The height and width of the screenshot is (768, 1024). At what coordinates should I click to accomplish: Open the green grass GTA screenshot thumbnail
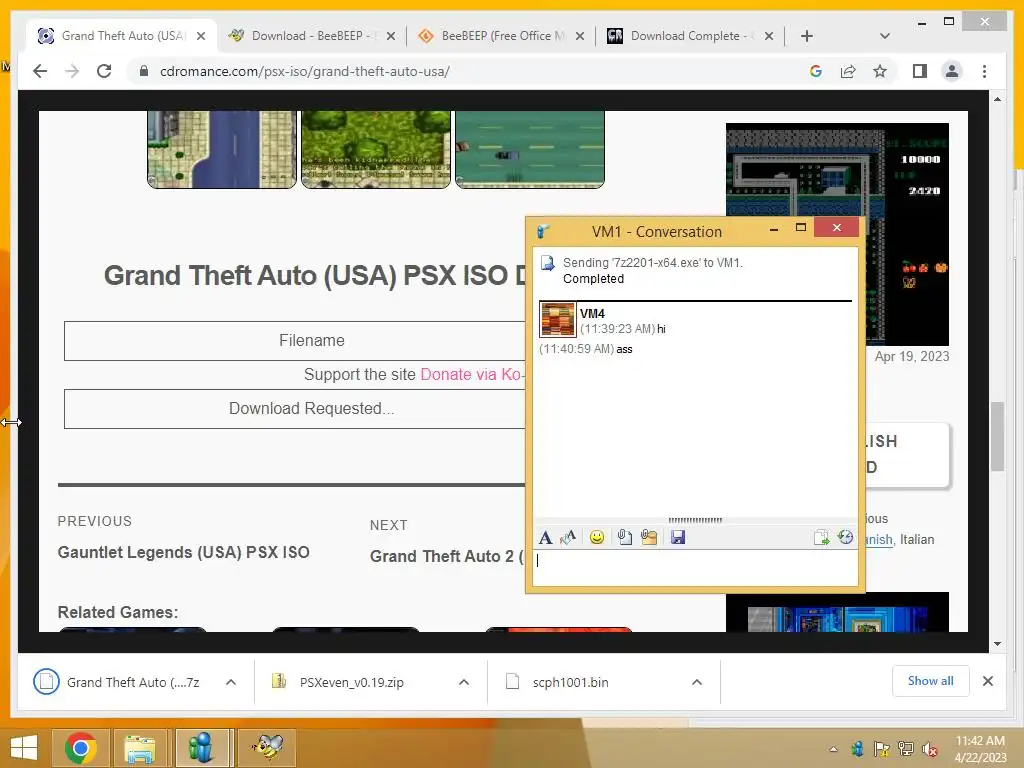point(376,149)
